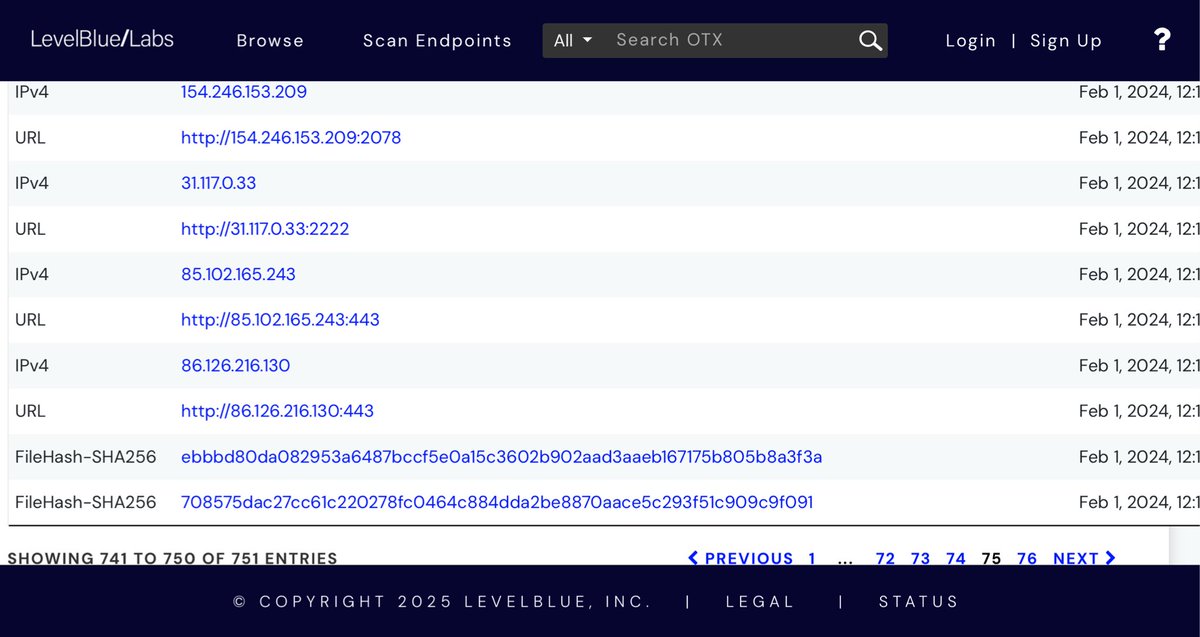This screenshot has height=637, width=1200.
Task: Expand the All search filter dropdown
Action: click(573, 40)
